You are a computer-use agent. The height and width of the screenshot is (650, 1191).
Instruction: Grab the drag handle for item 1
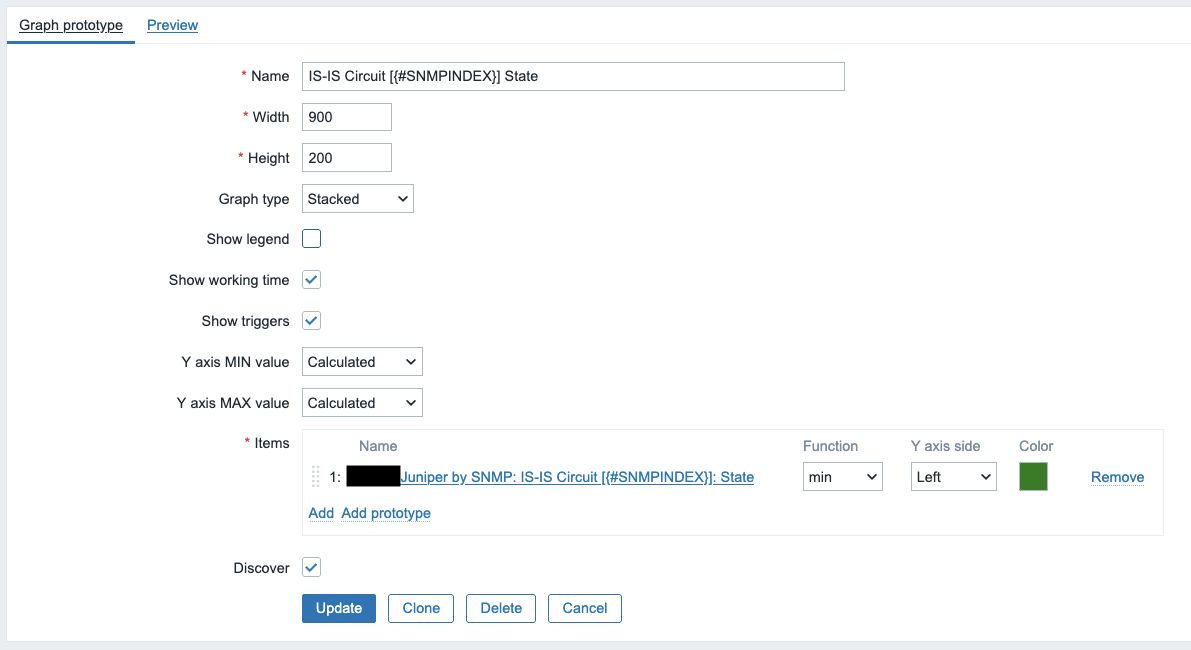(315, 477)
